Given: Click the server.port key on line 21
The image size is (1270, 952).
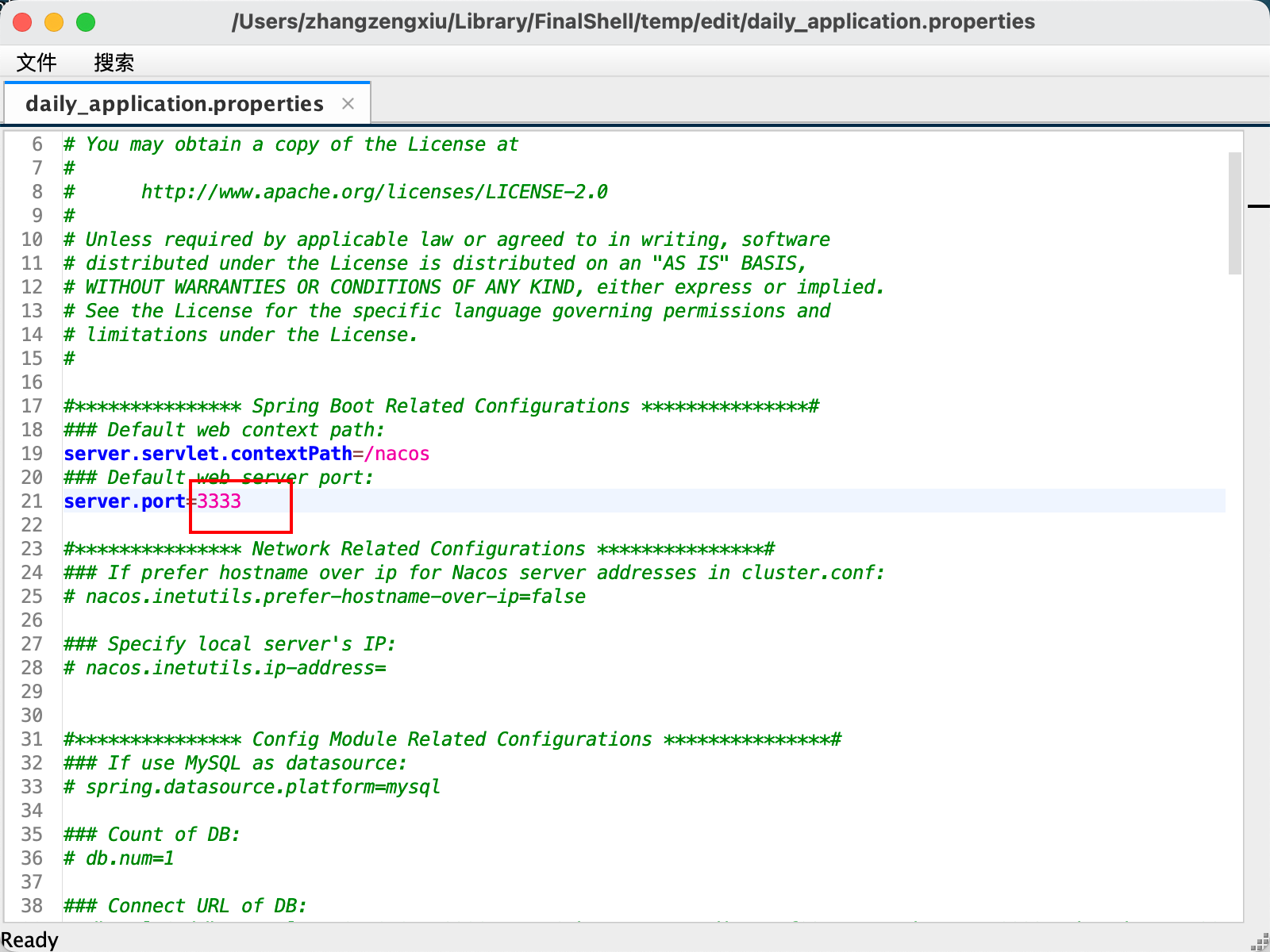Looking at the screenshot, I should point(125,501).
